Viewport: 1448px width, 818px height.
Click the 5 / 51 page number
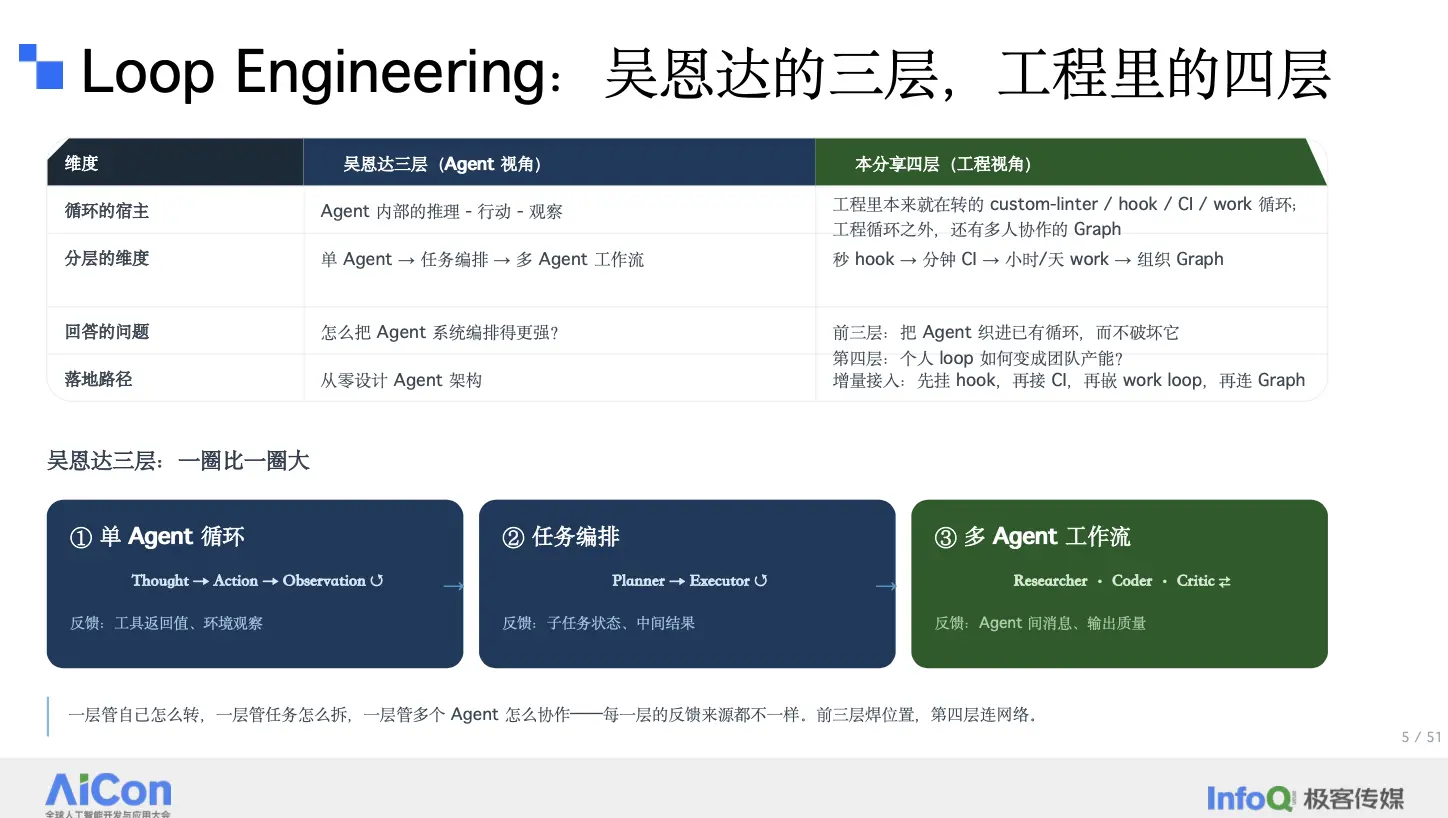point(1422,737)
